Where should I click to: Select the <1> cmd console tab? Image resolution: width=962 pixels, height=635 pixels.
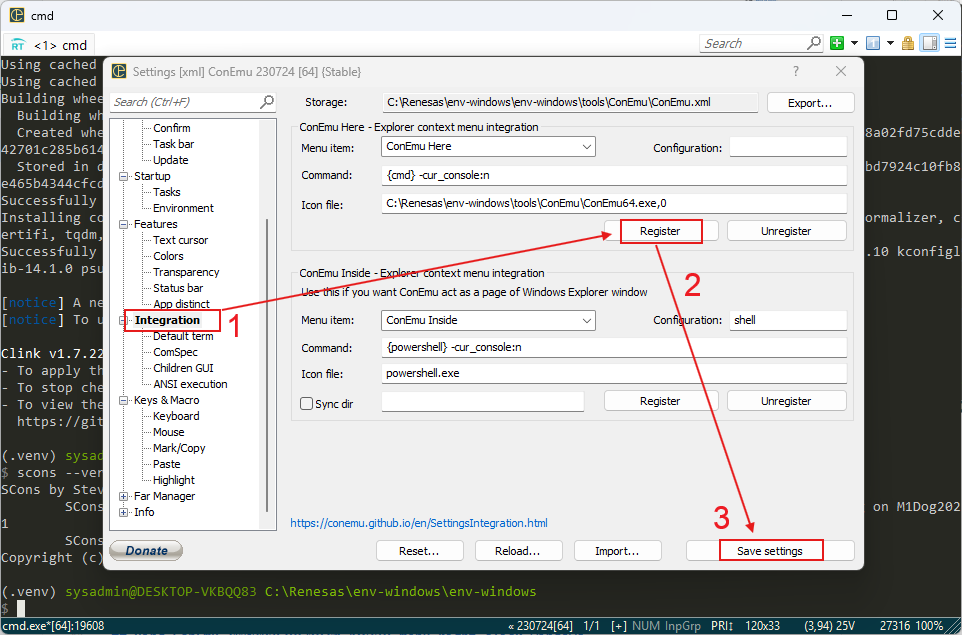point(50,45)
